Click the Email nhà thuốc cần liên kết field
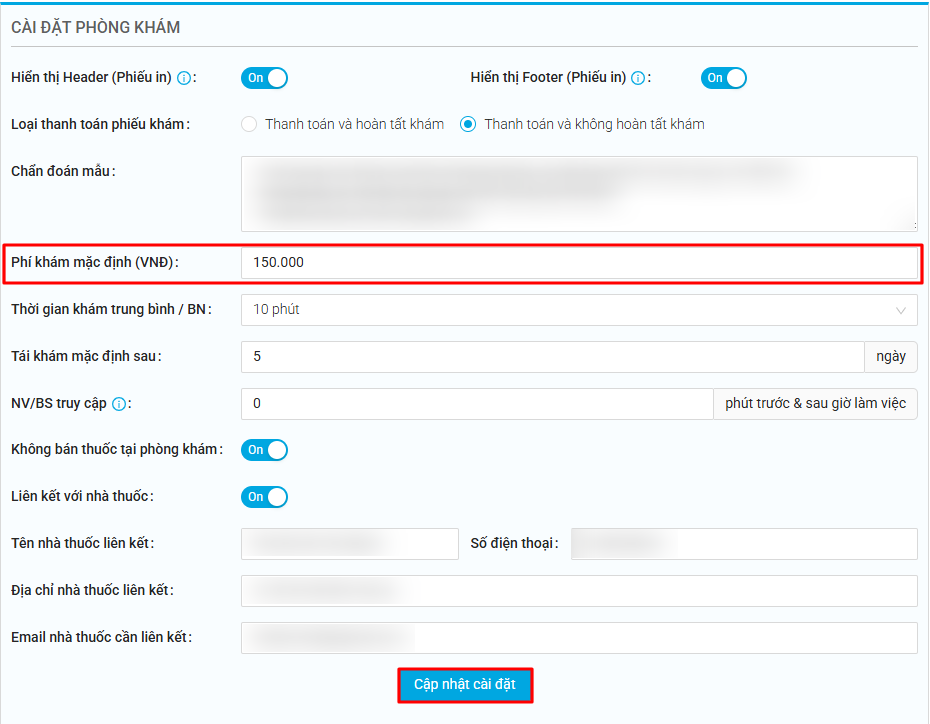The width and height of the screenshot is (930, 724). pyautogui.click(x=579, y=638)
